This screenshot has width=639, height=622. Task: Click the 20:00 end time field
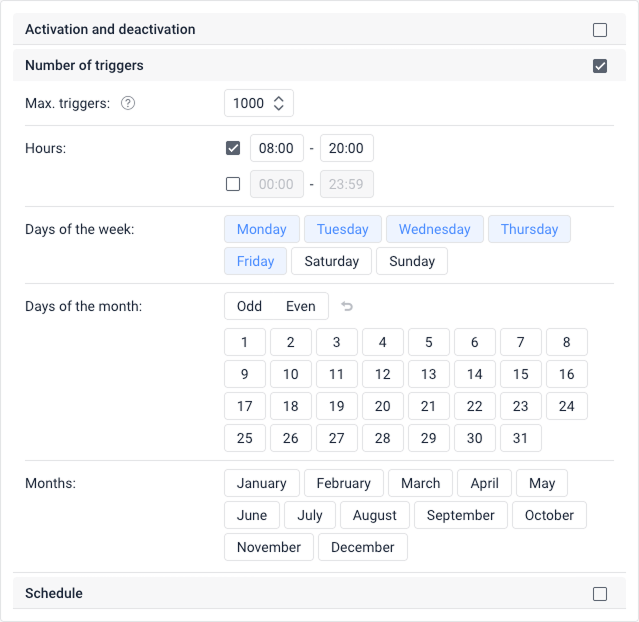(346, 148)
